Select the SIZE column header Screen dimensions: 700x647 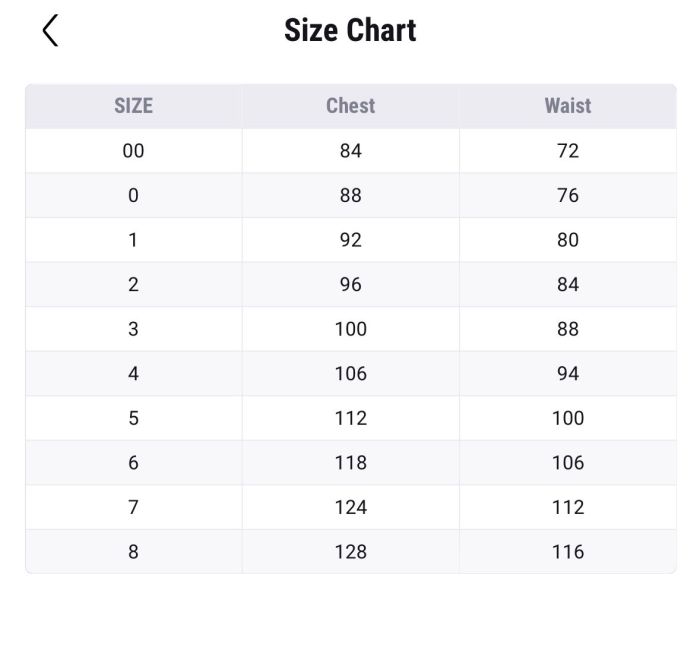[x=133, y=106]
